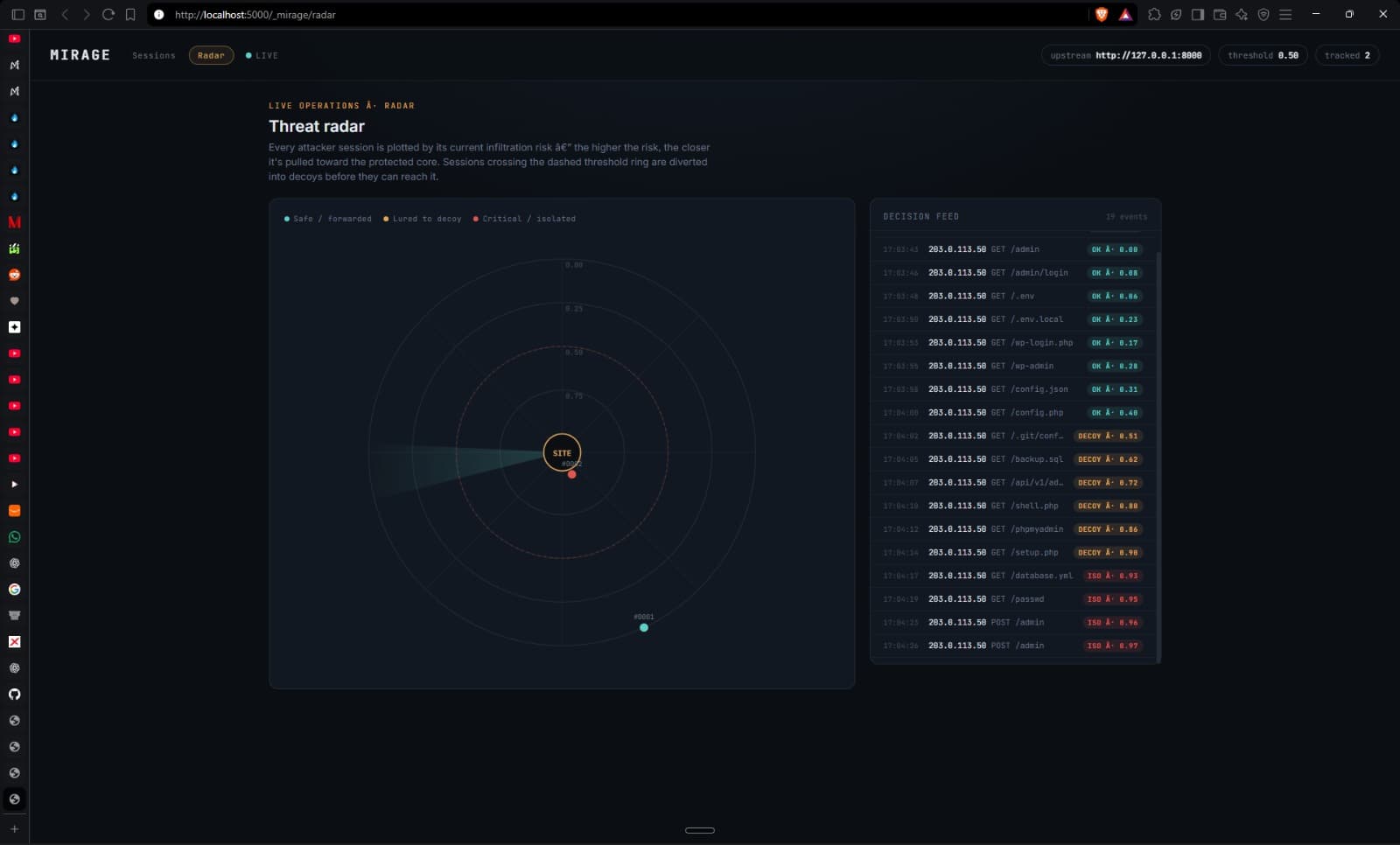Click the upstream http://127.0.0.1:8000 pill
The height and width of the screenshot is (845, 1400).
[1126, 55]
